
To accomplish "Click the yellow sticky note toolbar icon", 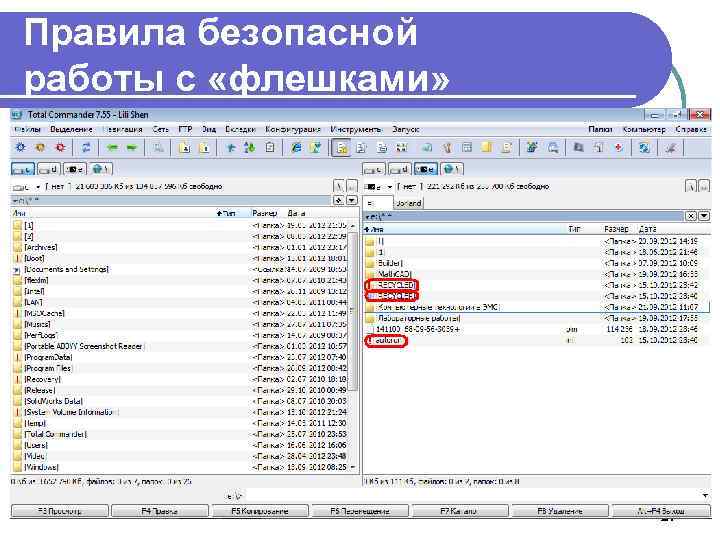I will 487,148.
